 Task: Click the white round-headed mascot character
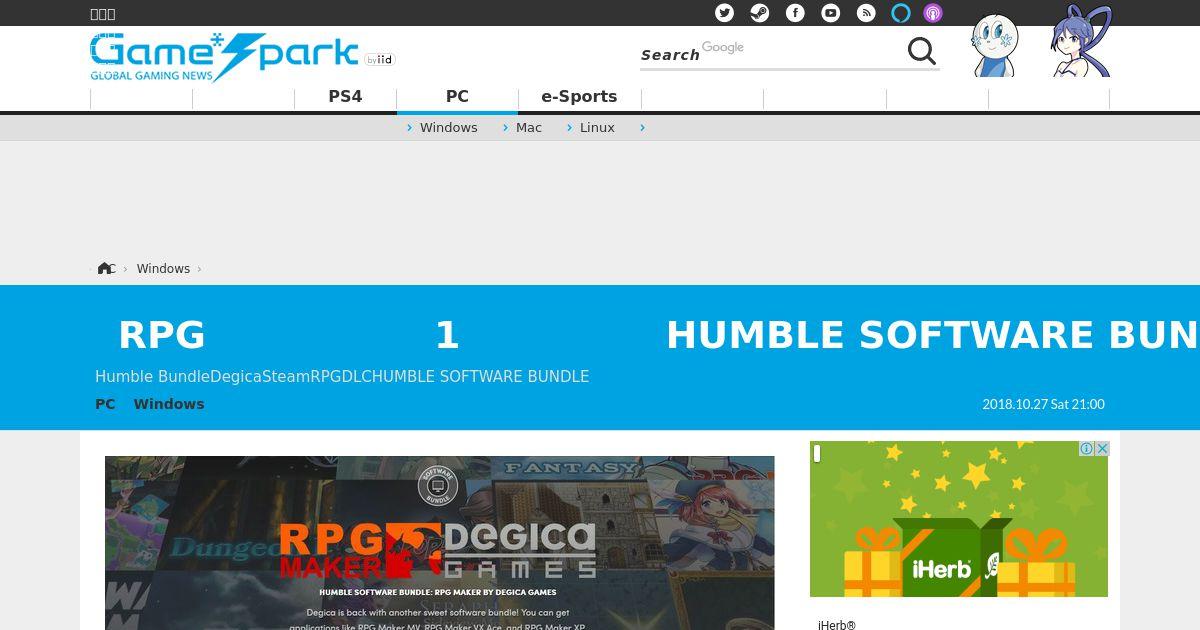[995, 46]
